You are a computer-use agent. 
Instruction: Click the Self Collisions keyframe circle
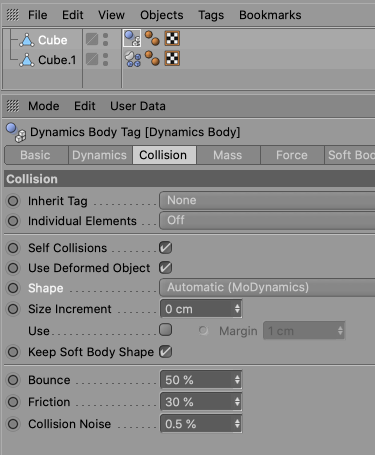click(x=13, y=248)
